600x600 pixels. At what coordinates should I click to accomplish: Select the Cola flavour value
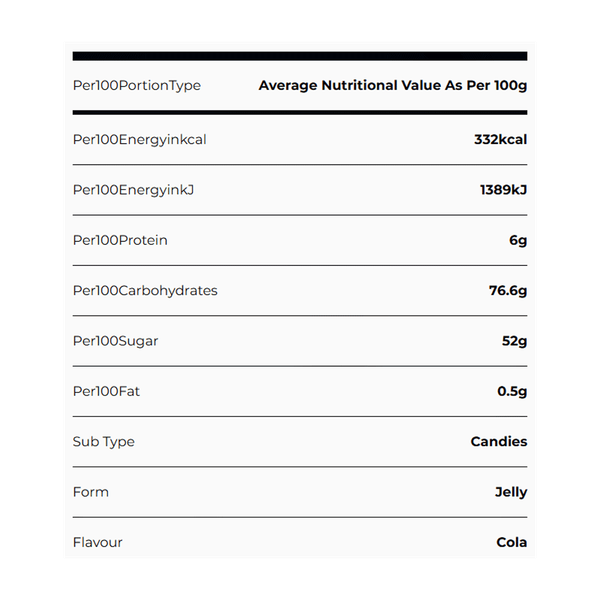(511, 543)
